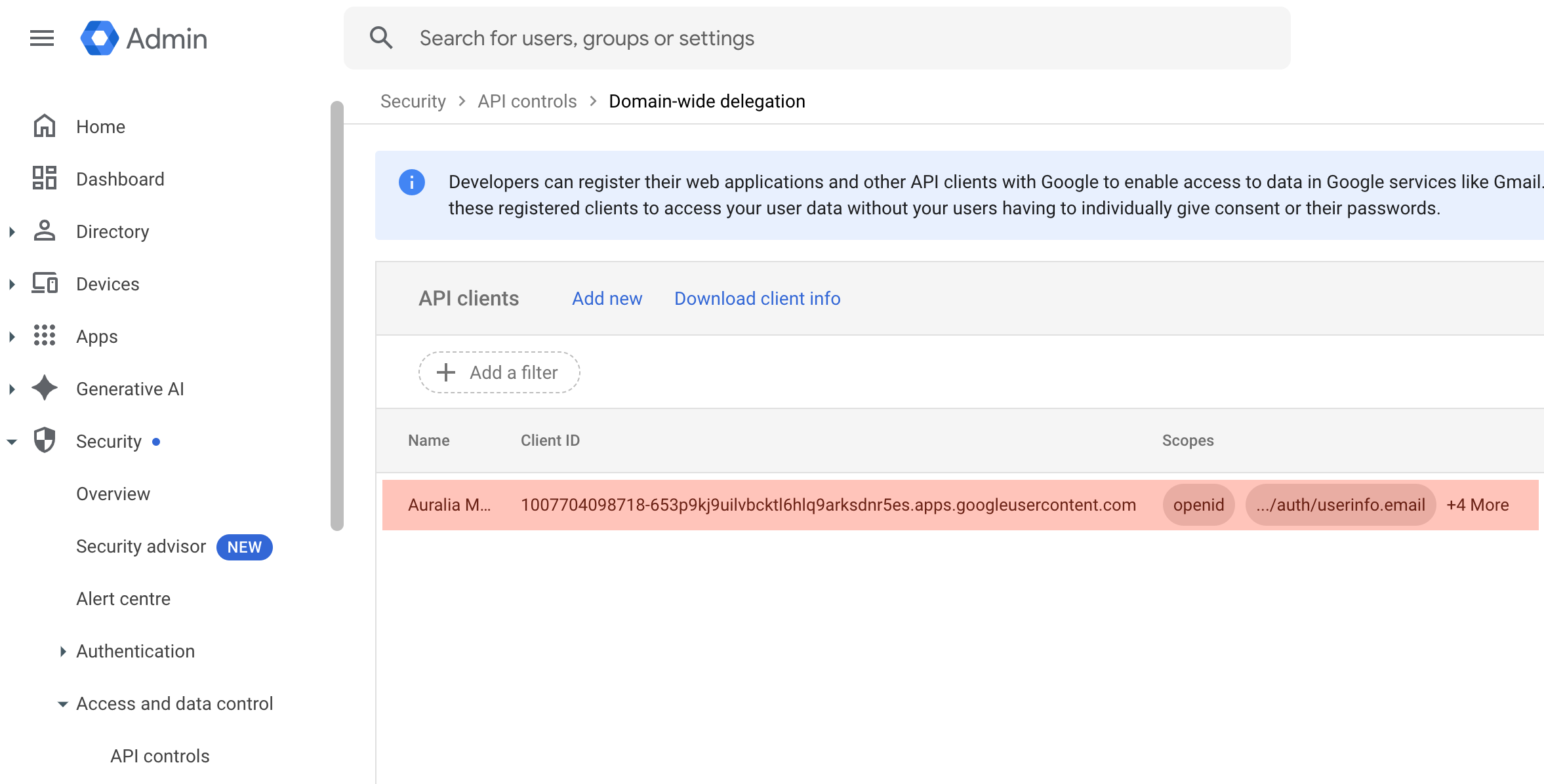Click Download client info
Viewport: 1544px width, 784px height.
click(756, 298)
